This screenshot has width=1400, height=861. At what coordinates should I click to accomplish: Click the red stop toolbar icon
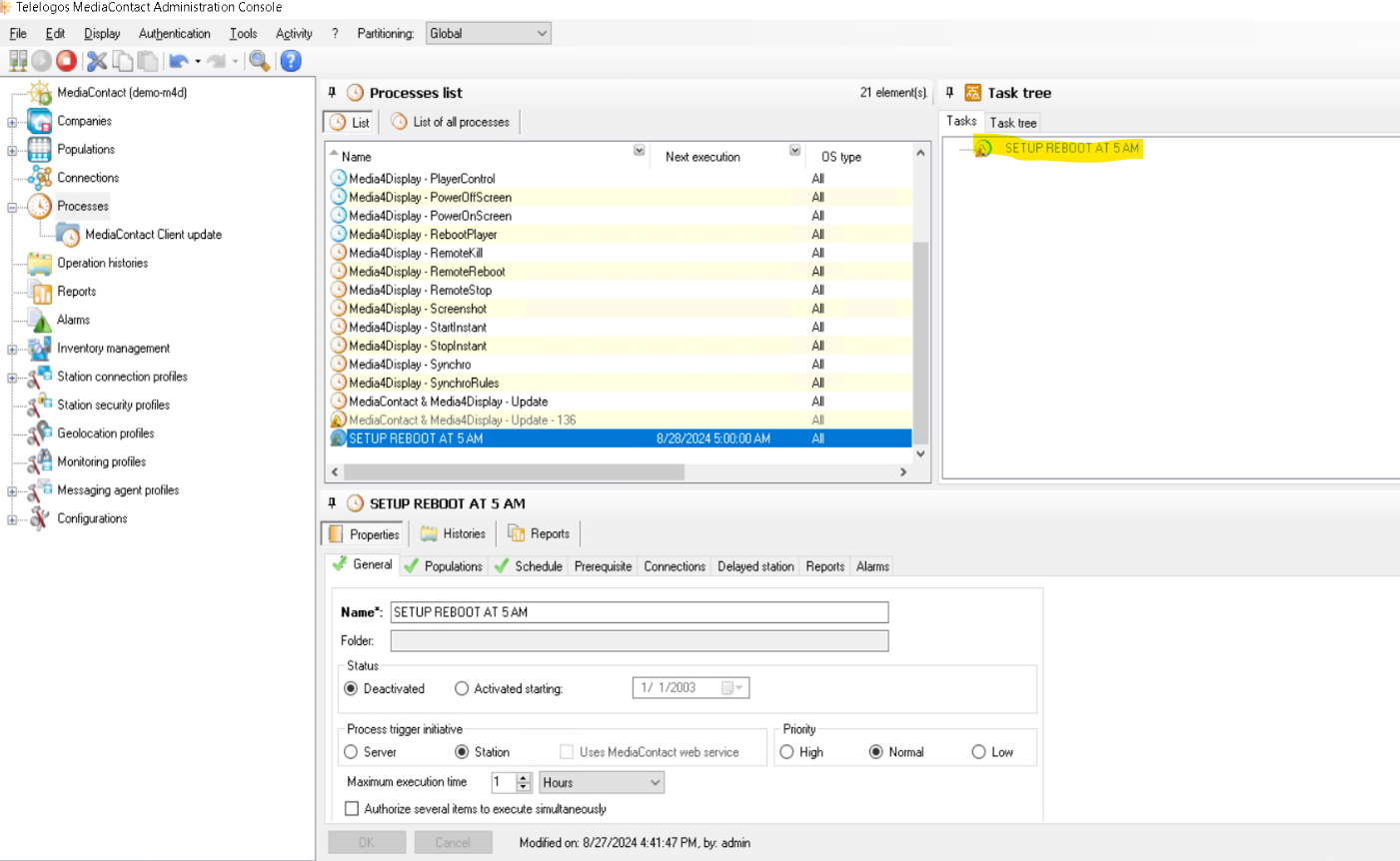tap(66, 61)
